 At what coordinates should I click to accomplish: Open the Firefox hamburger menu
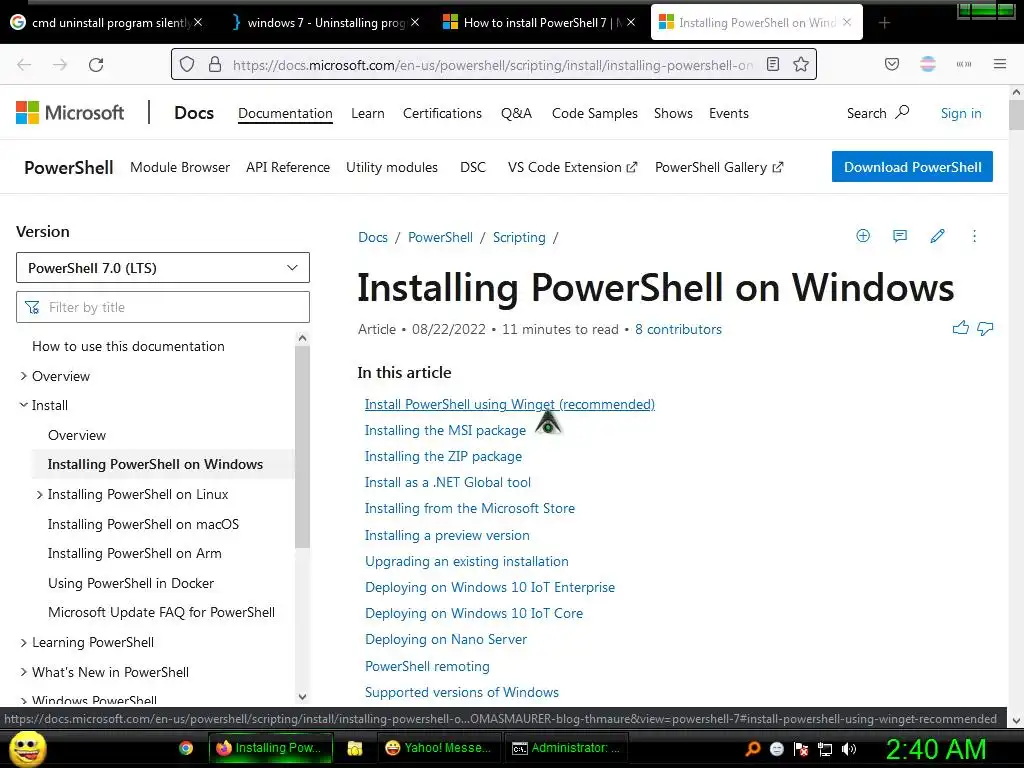point(1000,64)
